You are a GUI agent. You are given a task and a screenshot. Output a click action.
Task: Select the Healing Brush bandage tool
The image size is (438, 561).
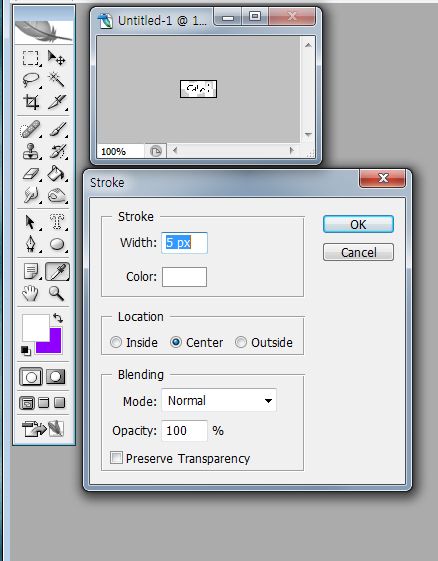tap(31, 130)
